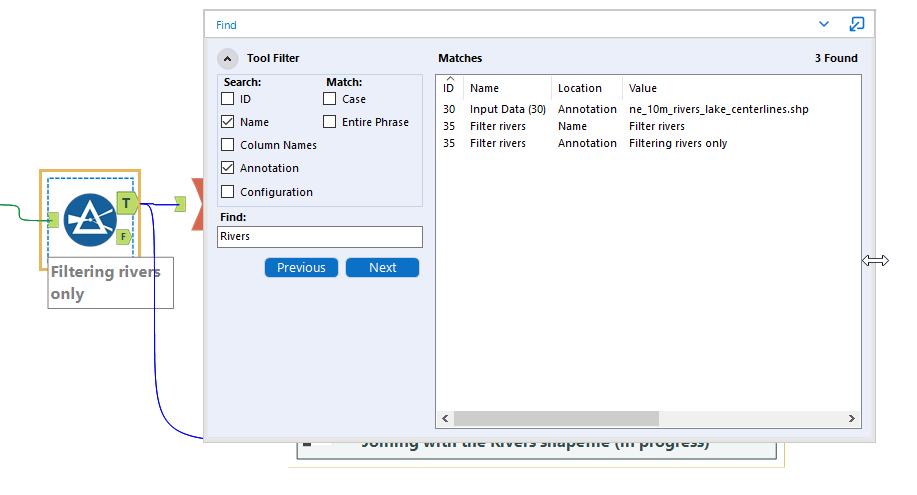Sort matches by ID column header
917x495 pixels.
pos(449,88)
